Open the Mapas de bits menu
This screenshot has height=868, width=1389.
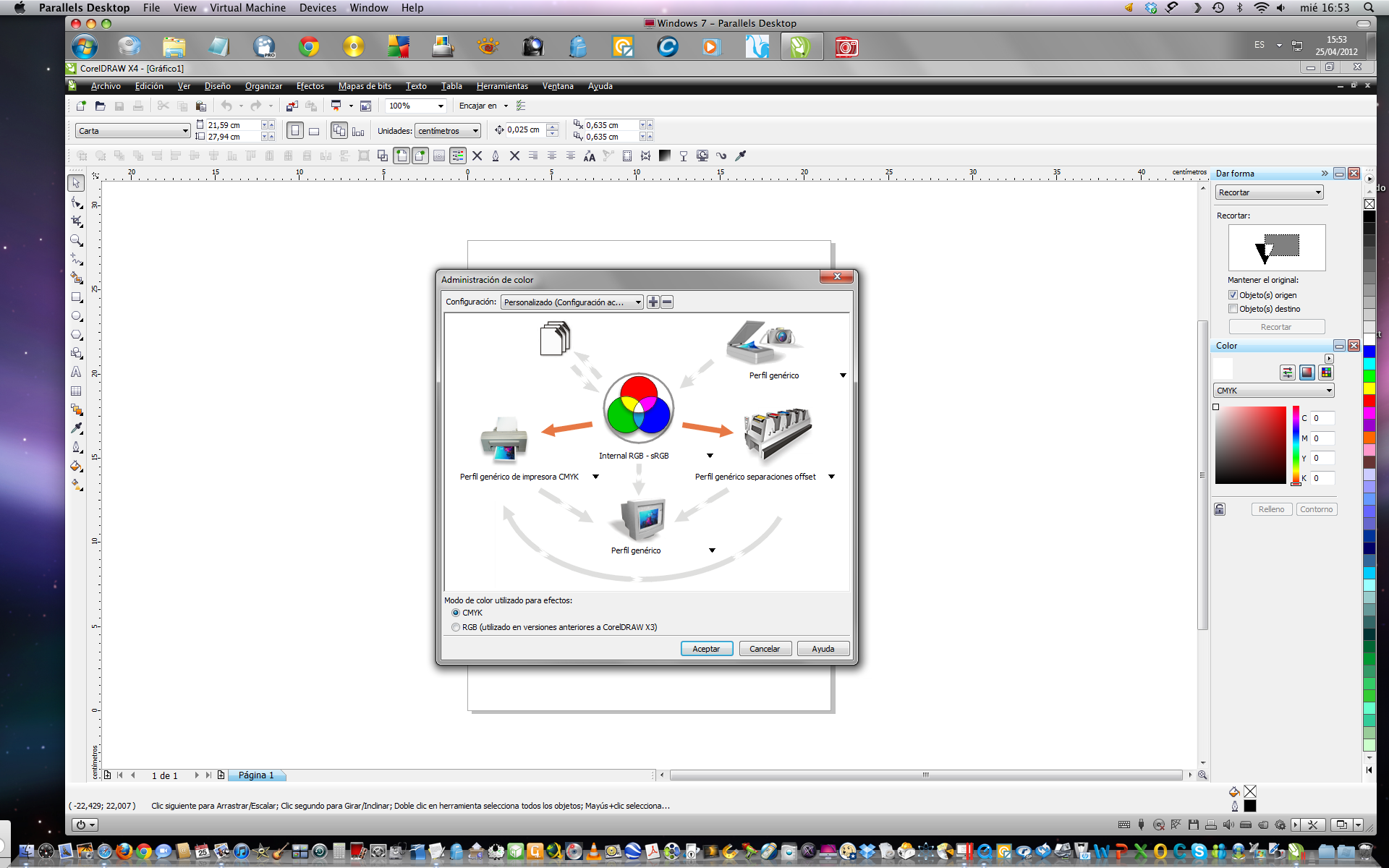click(365, 86)
